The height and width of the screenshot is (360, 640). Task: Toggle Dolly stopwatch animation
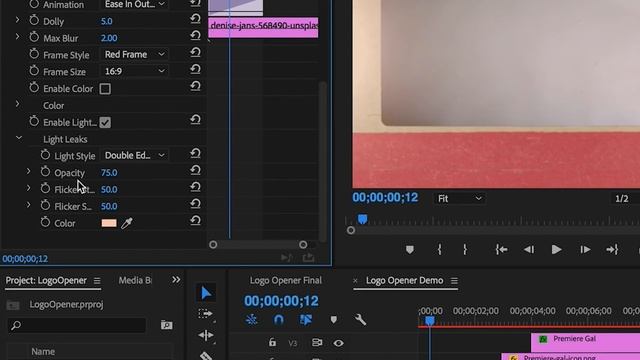34,20
